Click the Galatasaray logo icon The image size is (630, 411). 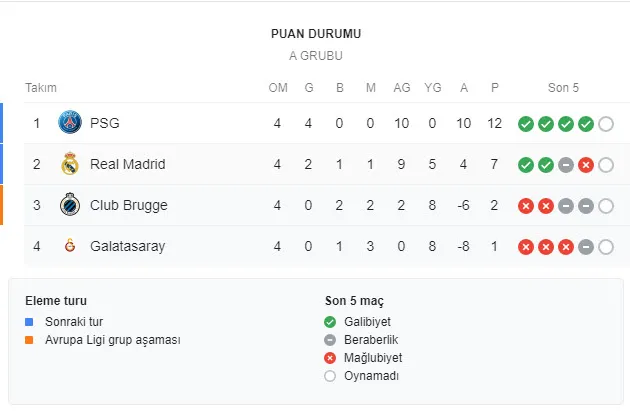point(69,246)
